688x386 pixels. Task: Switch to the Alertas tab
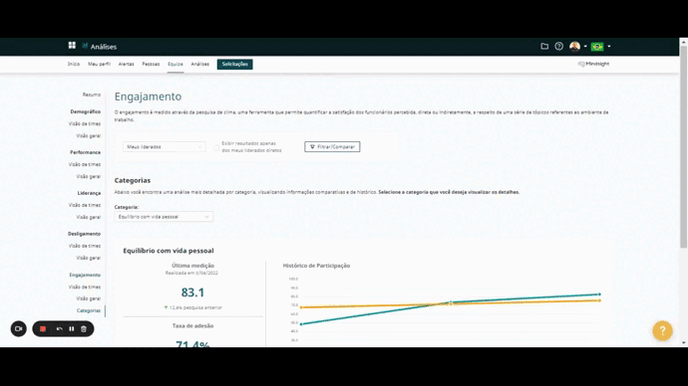[x=126, y=64]
